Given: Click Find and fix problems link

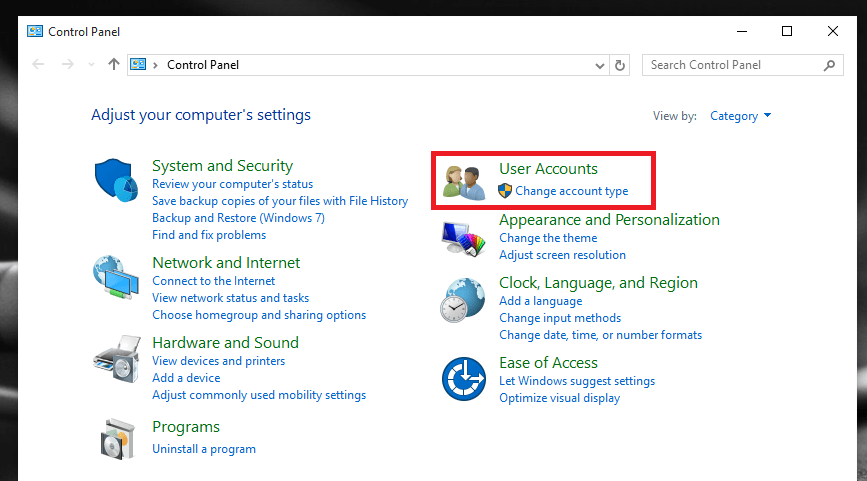Looking at the screenshot, I should (209, 235).
